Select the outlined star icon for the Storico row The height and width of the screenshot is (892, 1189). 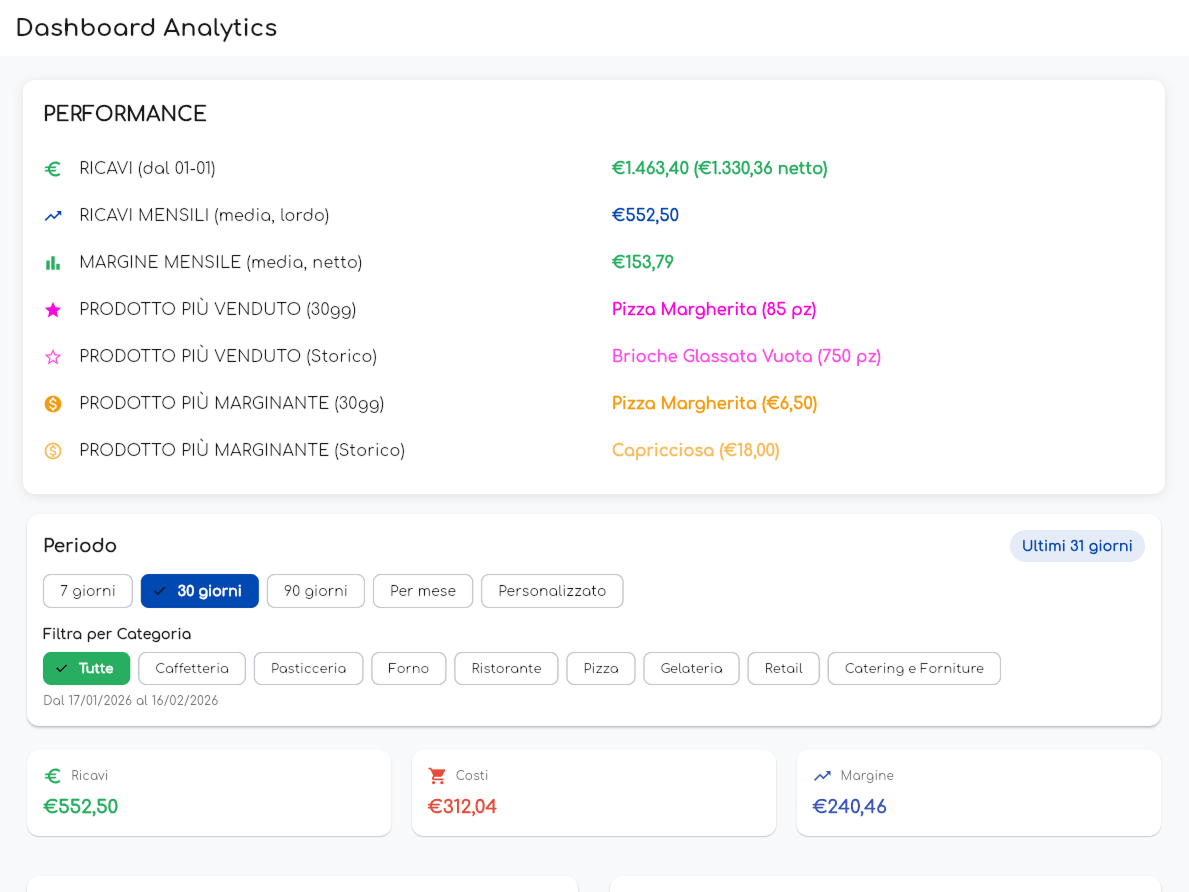point(53,356)
